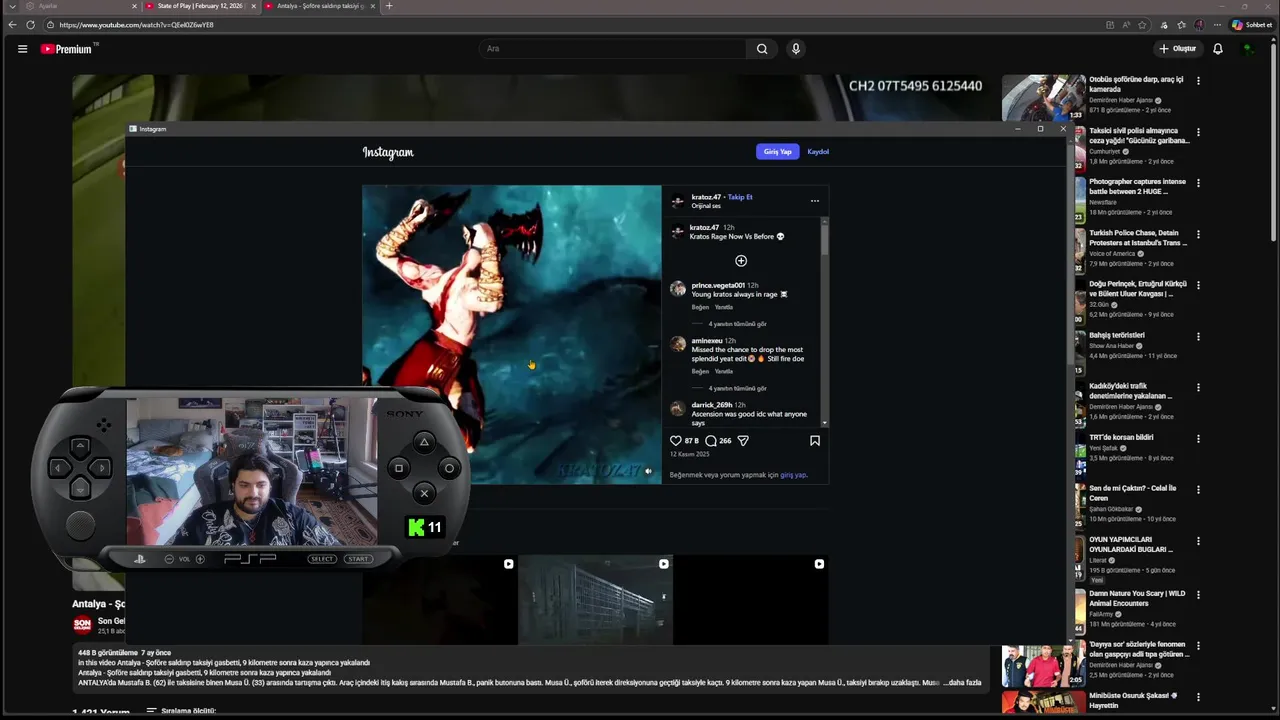Start voice search with the microphone icon

[x=796, y=48]
